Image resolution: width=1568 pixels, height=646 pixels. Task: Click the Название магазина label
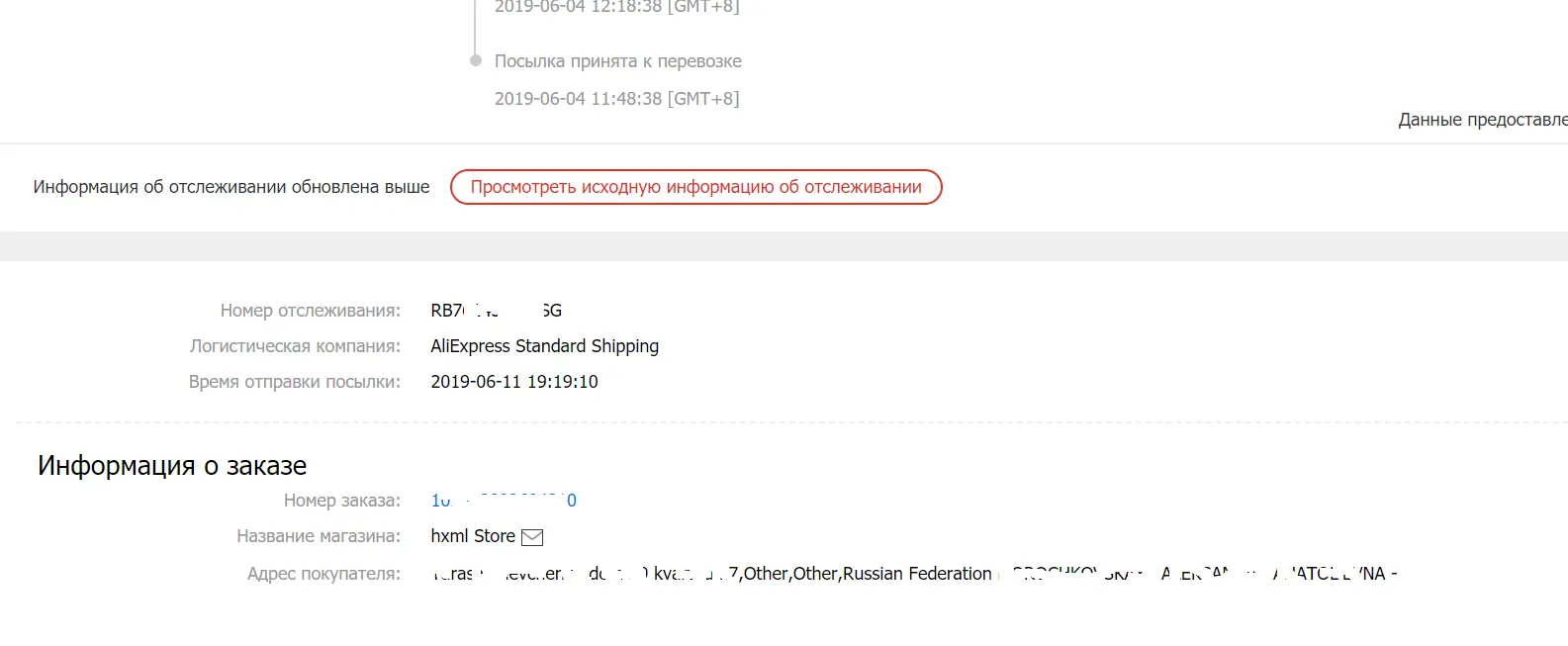point(319,536)
